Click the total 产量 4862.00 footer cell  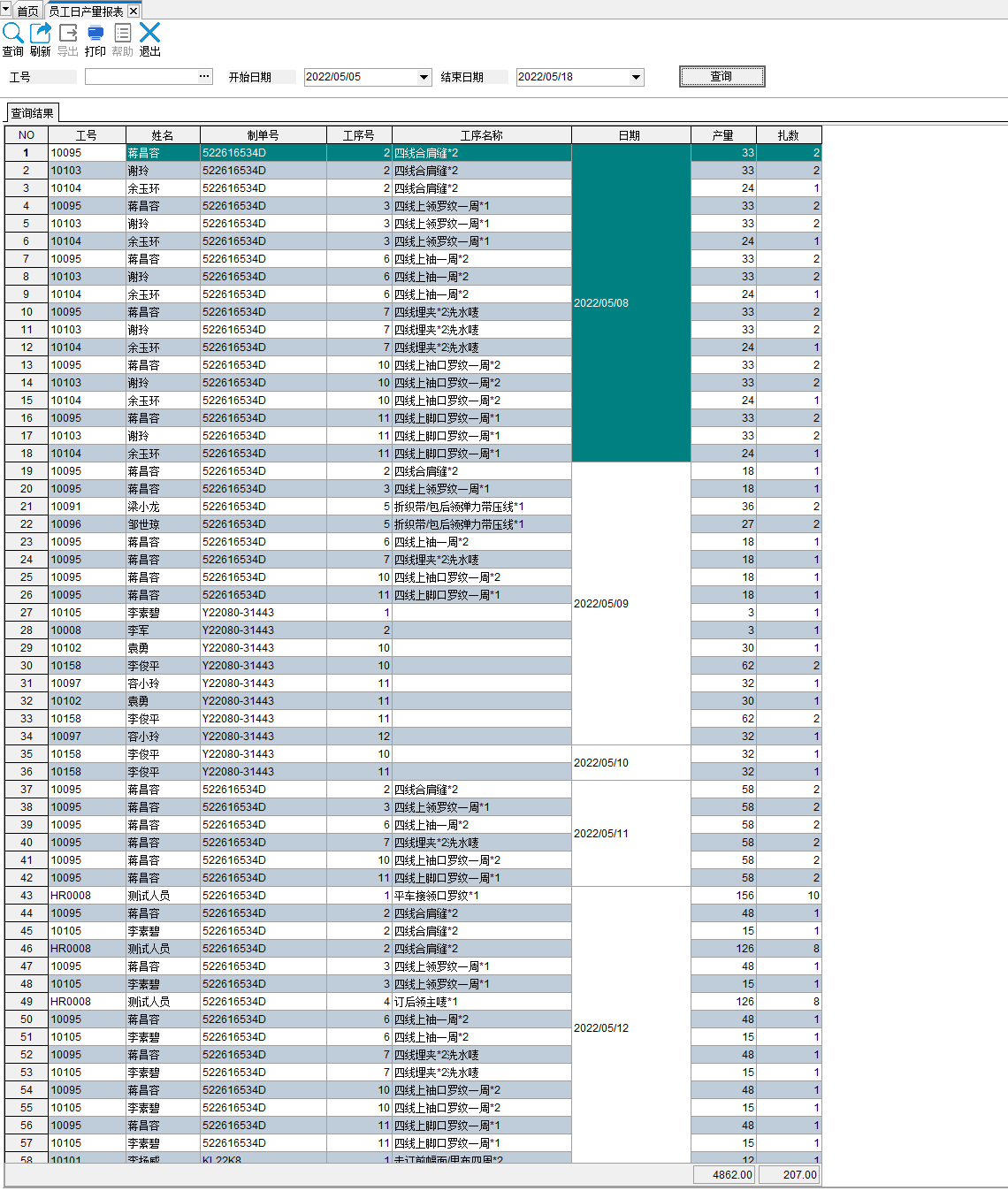click(x=723, y=1175)
